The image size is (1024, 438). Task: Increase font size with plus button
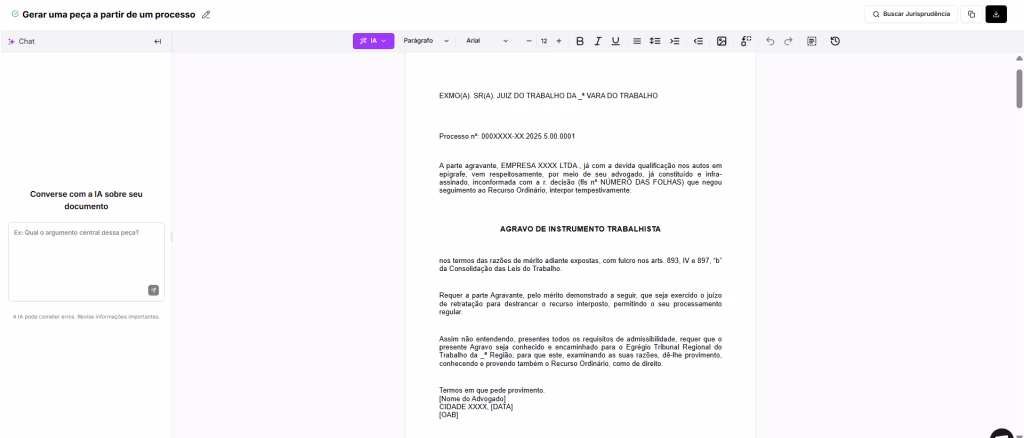(558, 41)
